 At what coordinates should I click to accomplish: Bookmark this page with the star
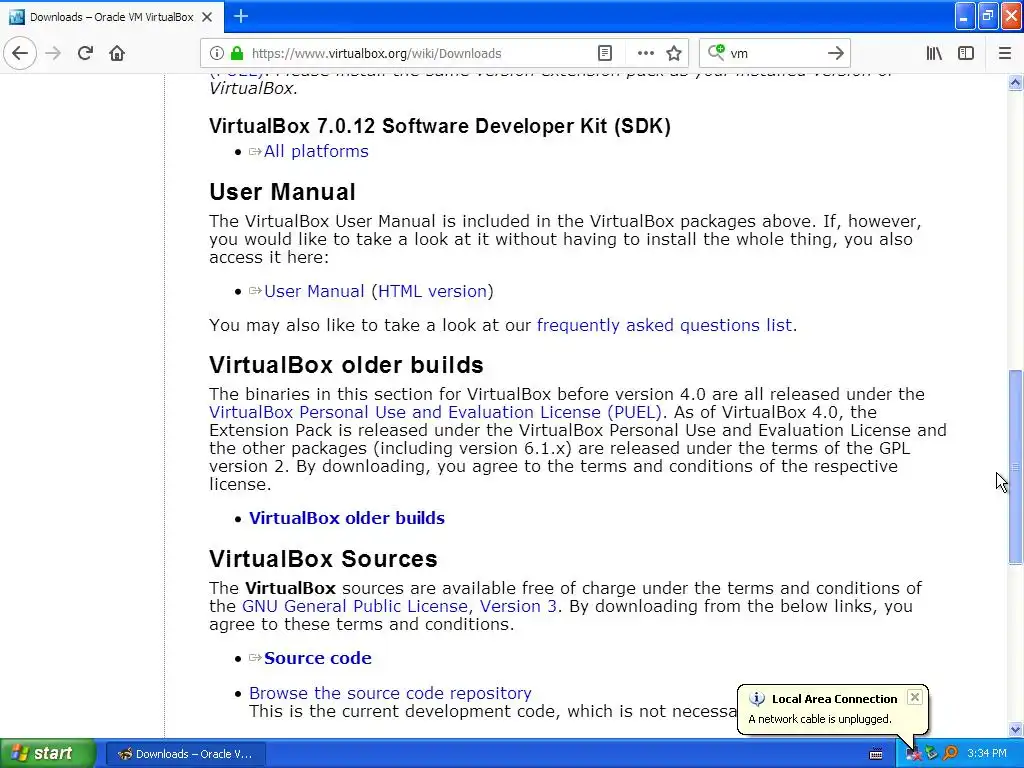coord(674,53)
